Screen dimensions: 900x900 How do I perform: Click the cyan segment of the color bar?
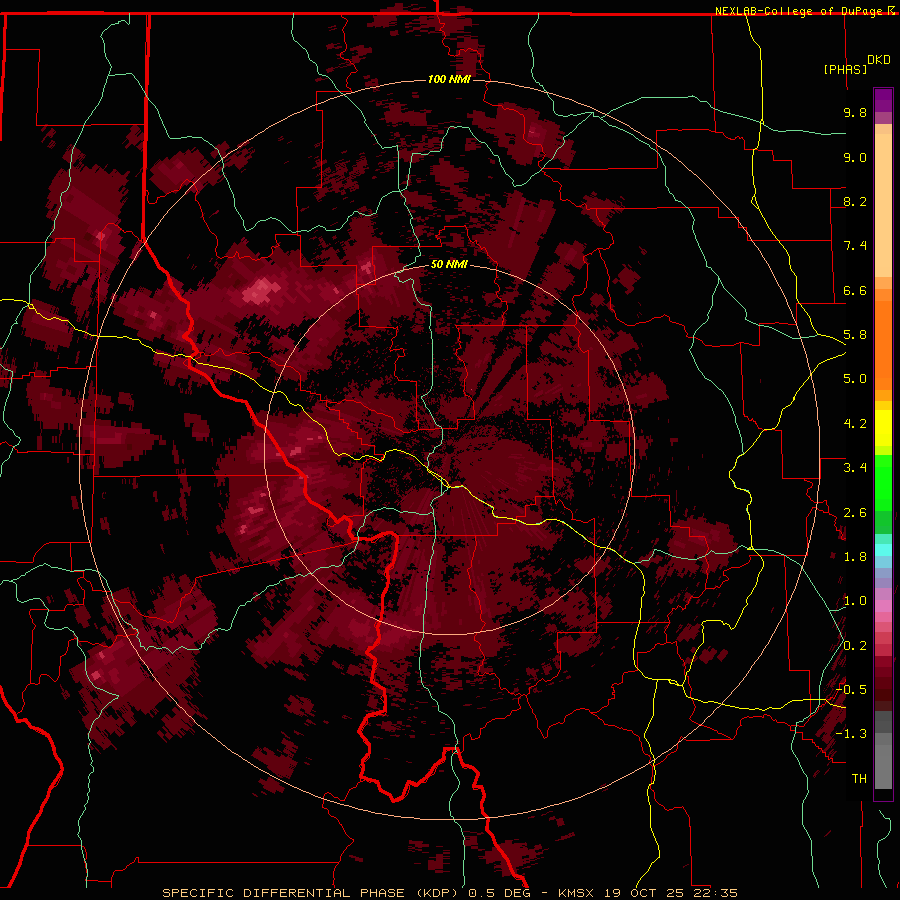[883, 550]
